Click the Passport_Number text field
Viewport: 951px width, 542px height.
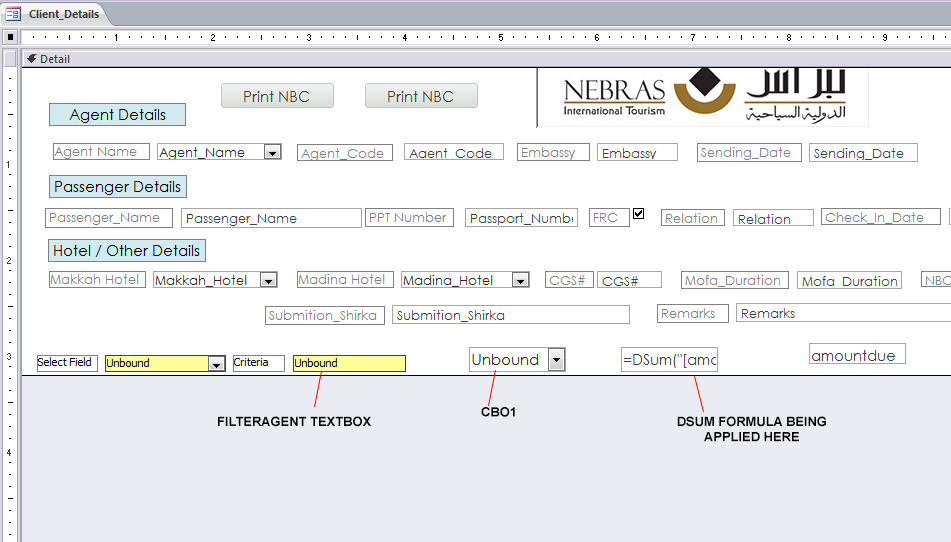coord(522,218)
